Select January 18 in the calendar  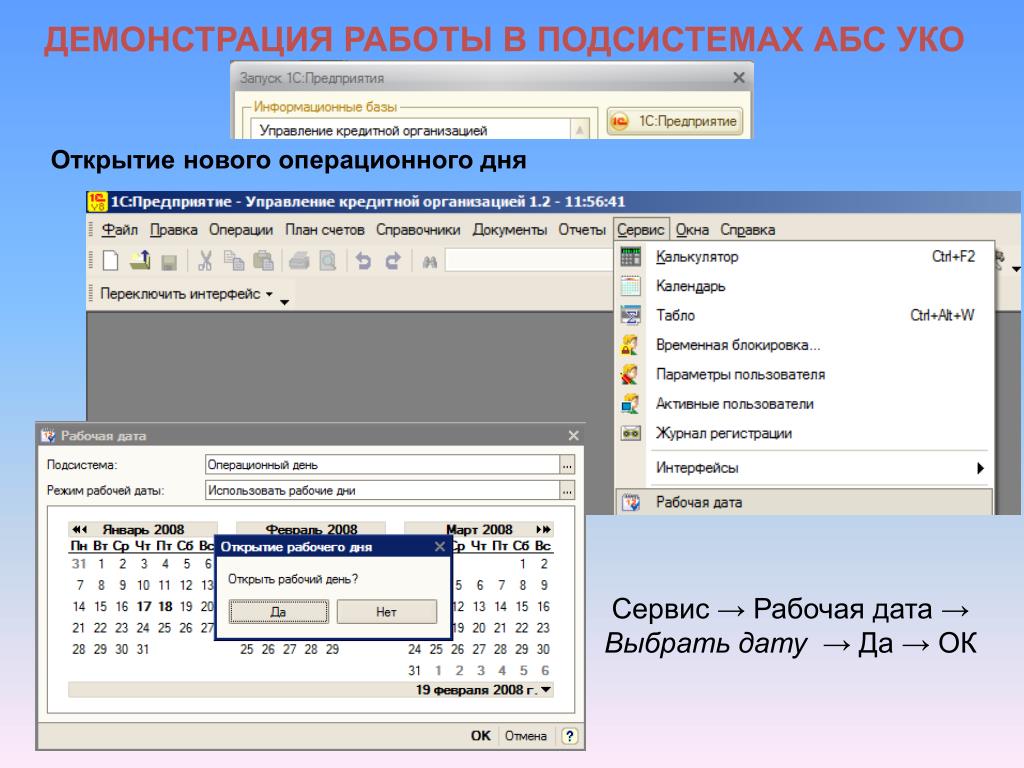click(165, 607)
